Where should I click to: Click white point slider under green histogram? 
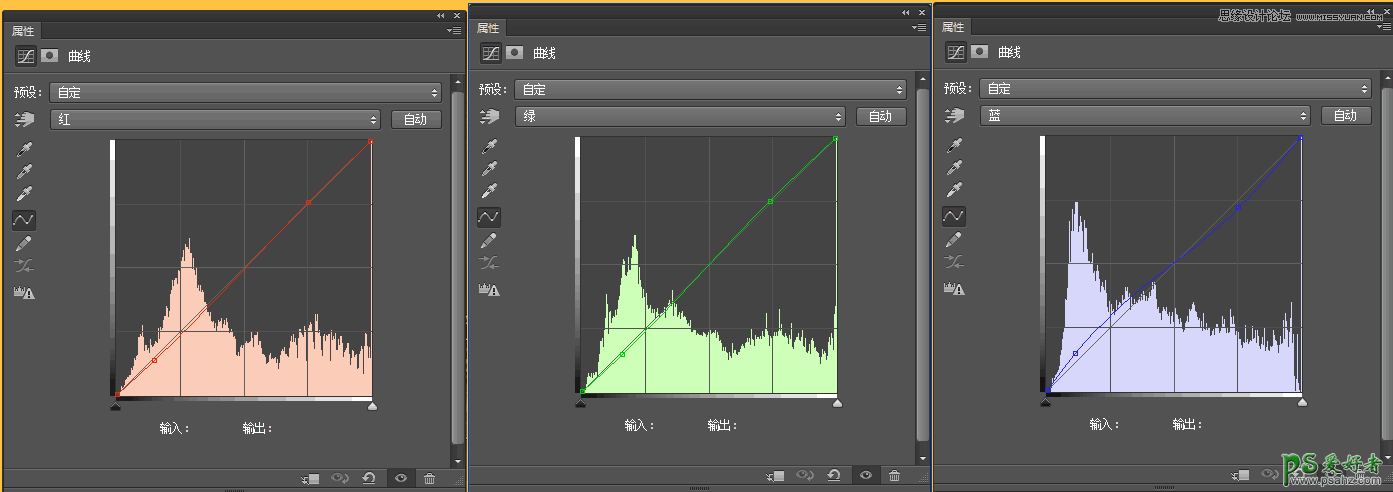click(837, 402)
